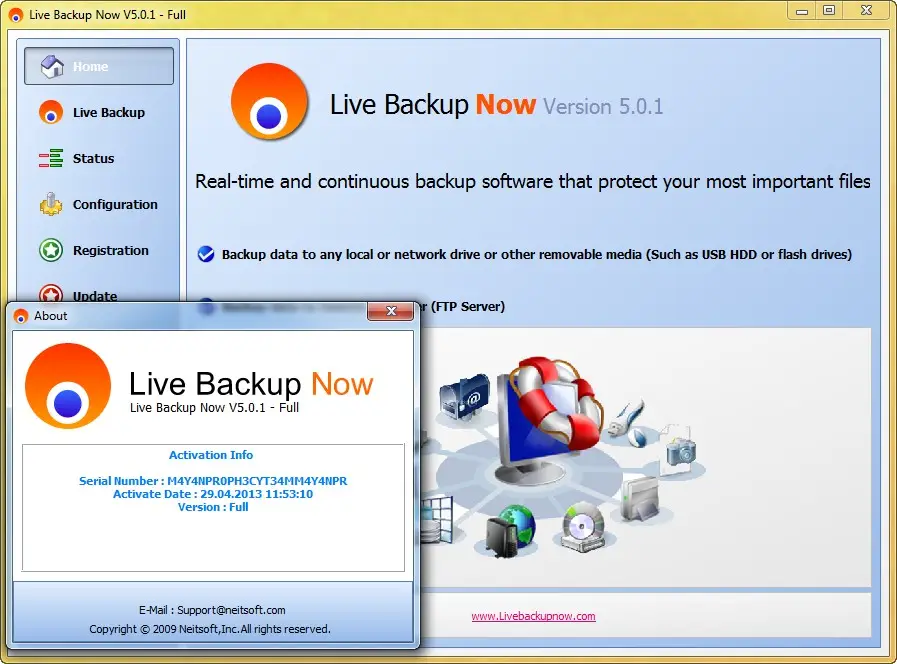Click the Real-time and continuous backup tagline

point(533,181)
